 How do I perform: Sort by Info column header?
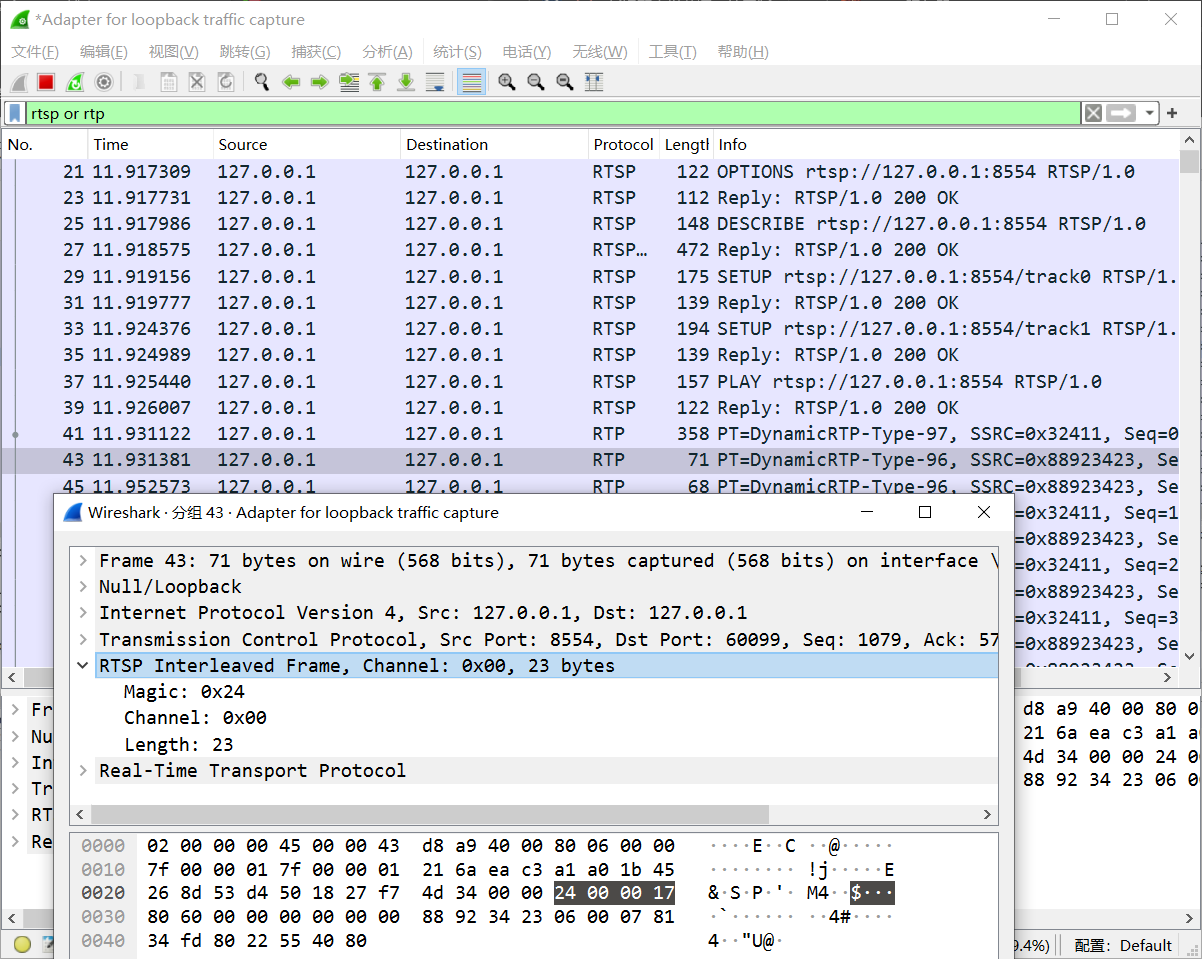point(945,145)
